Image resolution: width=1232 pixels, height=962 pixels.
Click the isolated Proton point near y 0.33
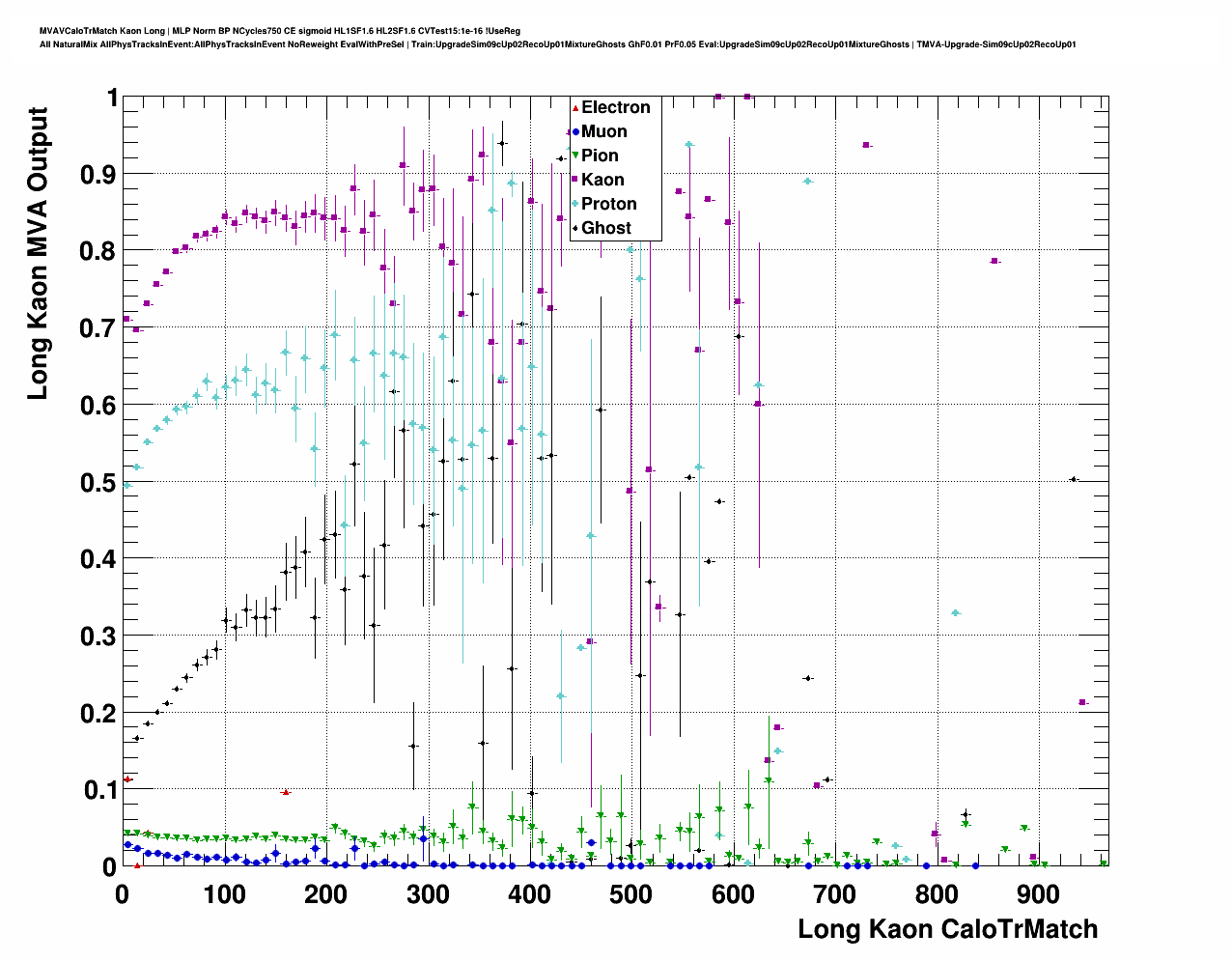point(955,613)
